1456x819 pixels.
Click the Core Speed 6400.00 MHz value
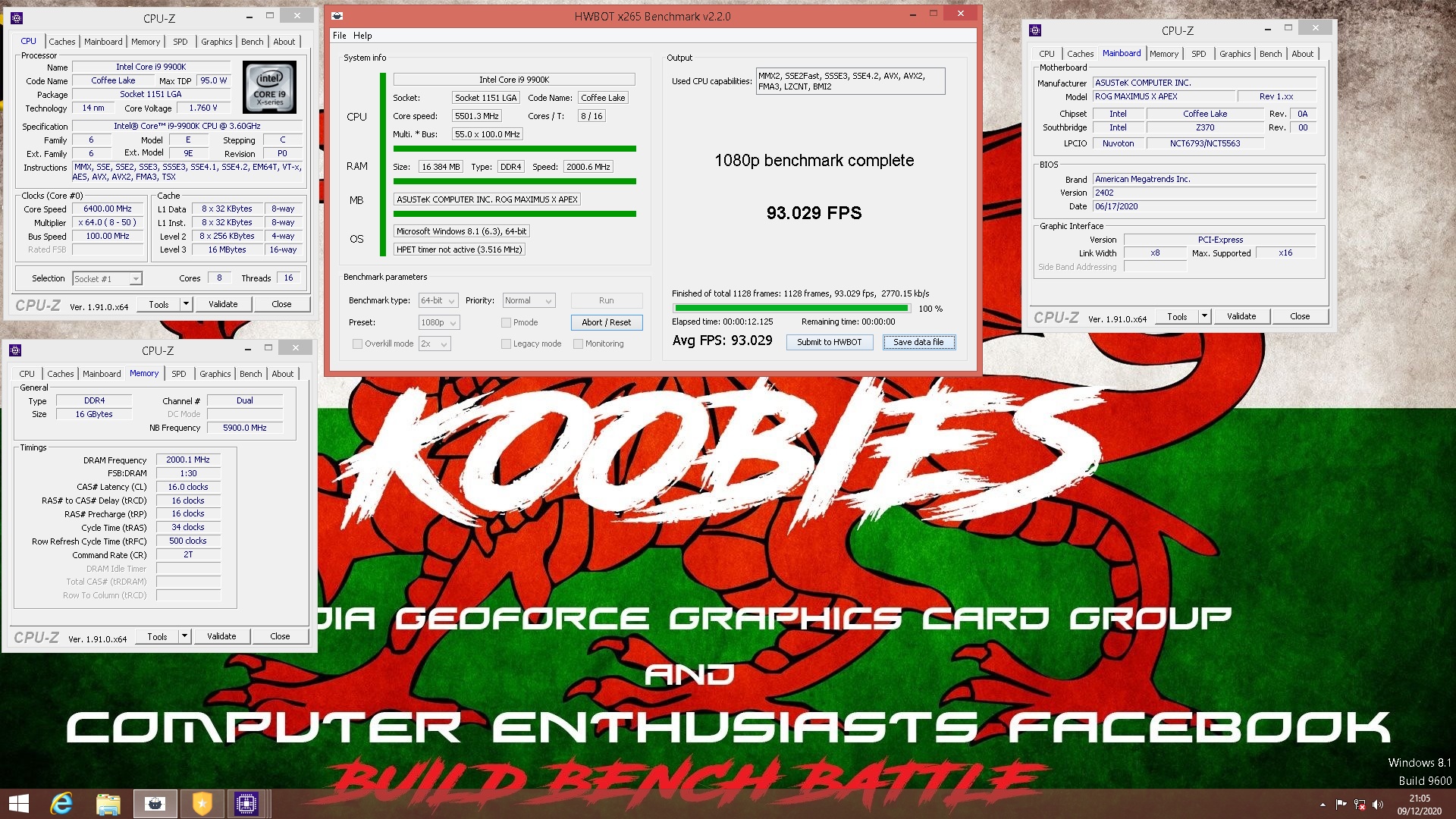108,209
